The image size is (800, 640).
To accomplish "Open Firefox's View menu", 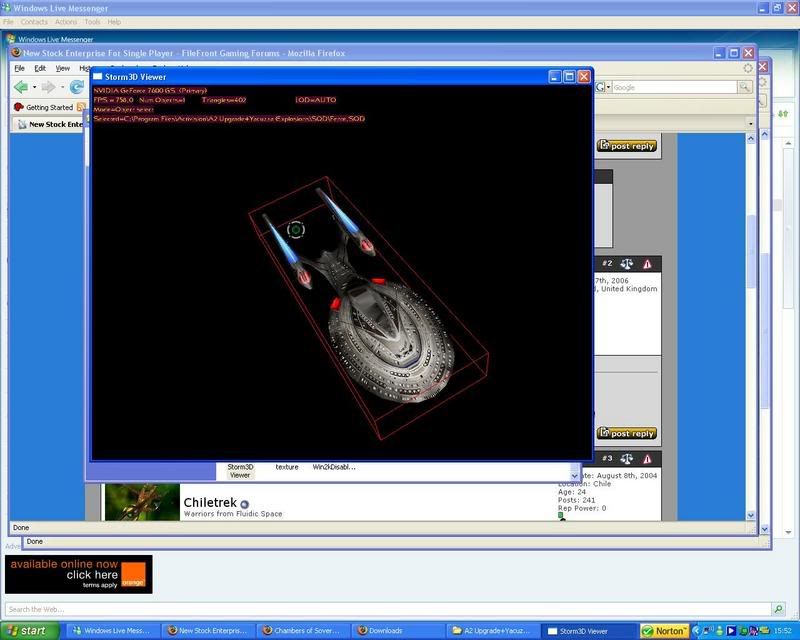I will (x=62, y=68).
